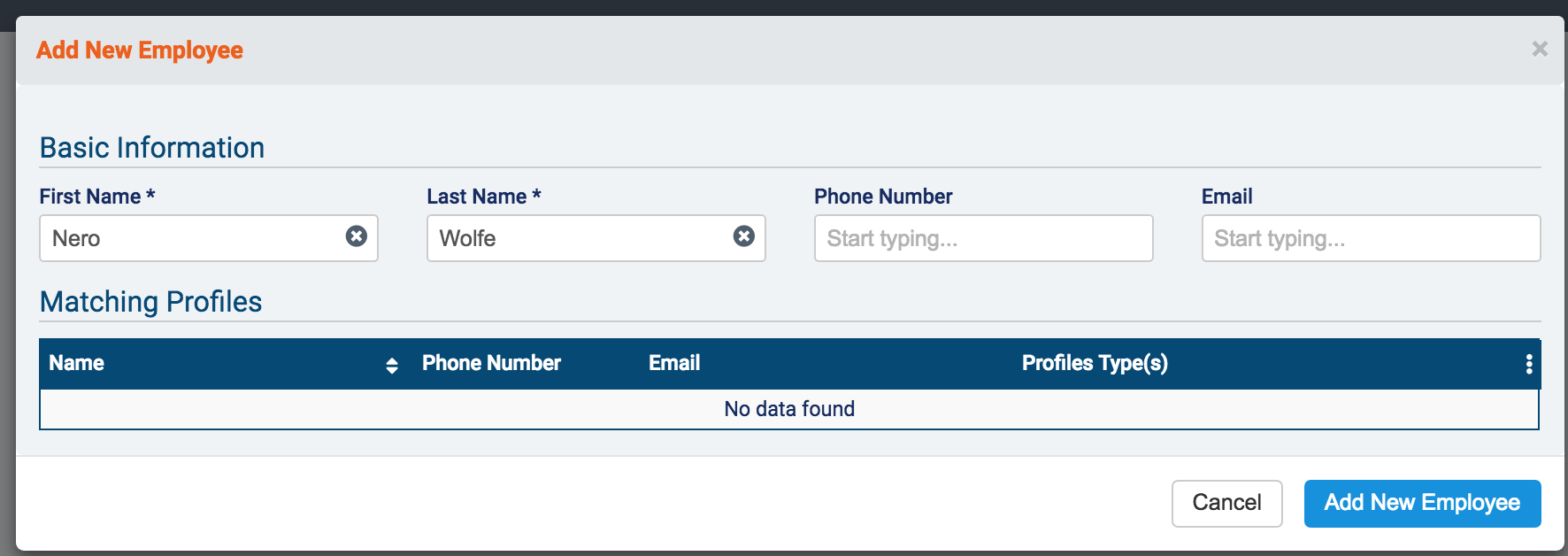1568x556 pixels.
Task: Submit with the blue Add New Employee button
Action: coord(1422,503)
